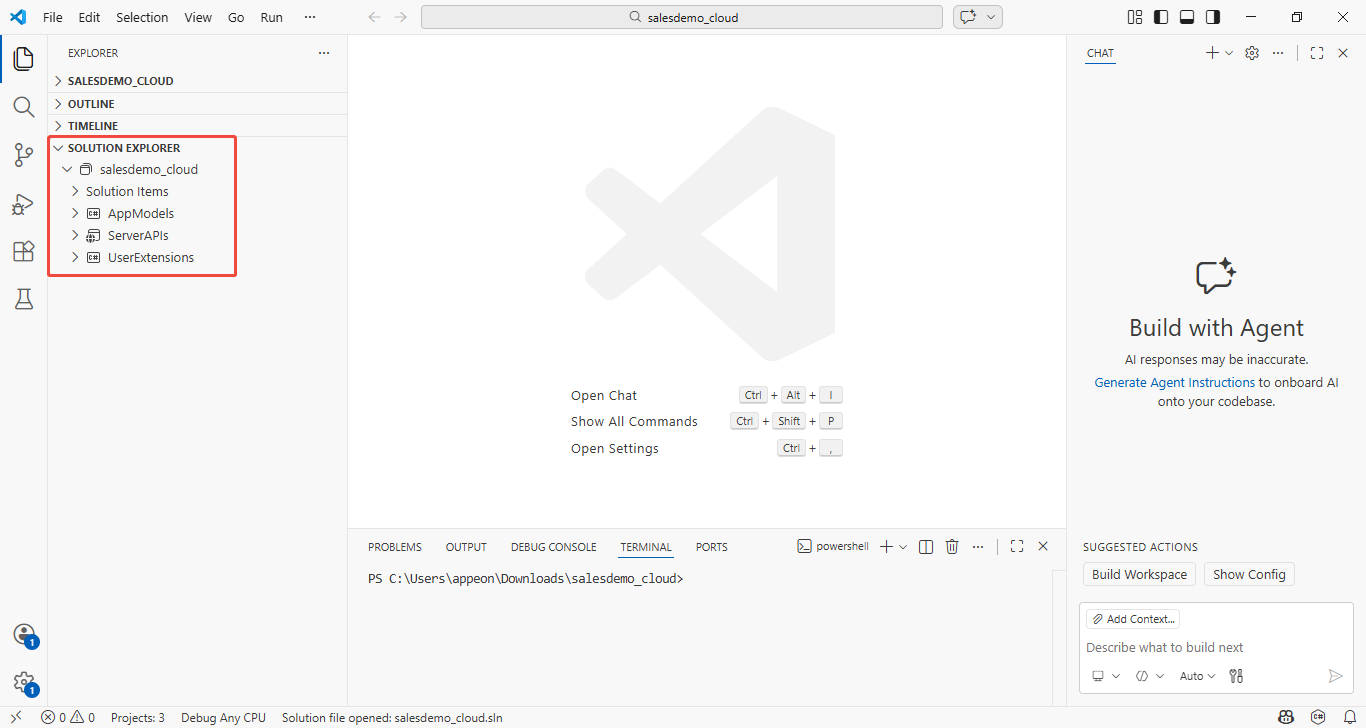1366x728 pixels.
Task: Switch to the Debug Console tab
Action: pos(553,547)
